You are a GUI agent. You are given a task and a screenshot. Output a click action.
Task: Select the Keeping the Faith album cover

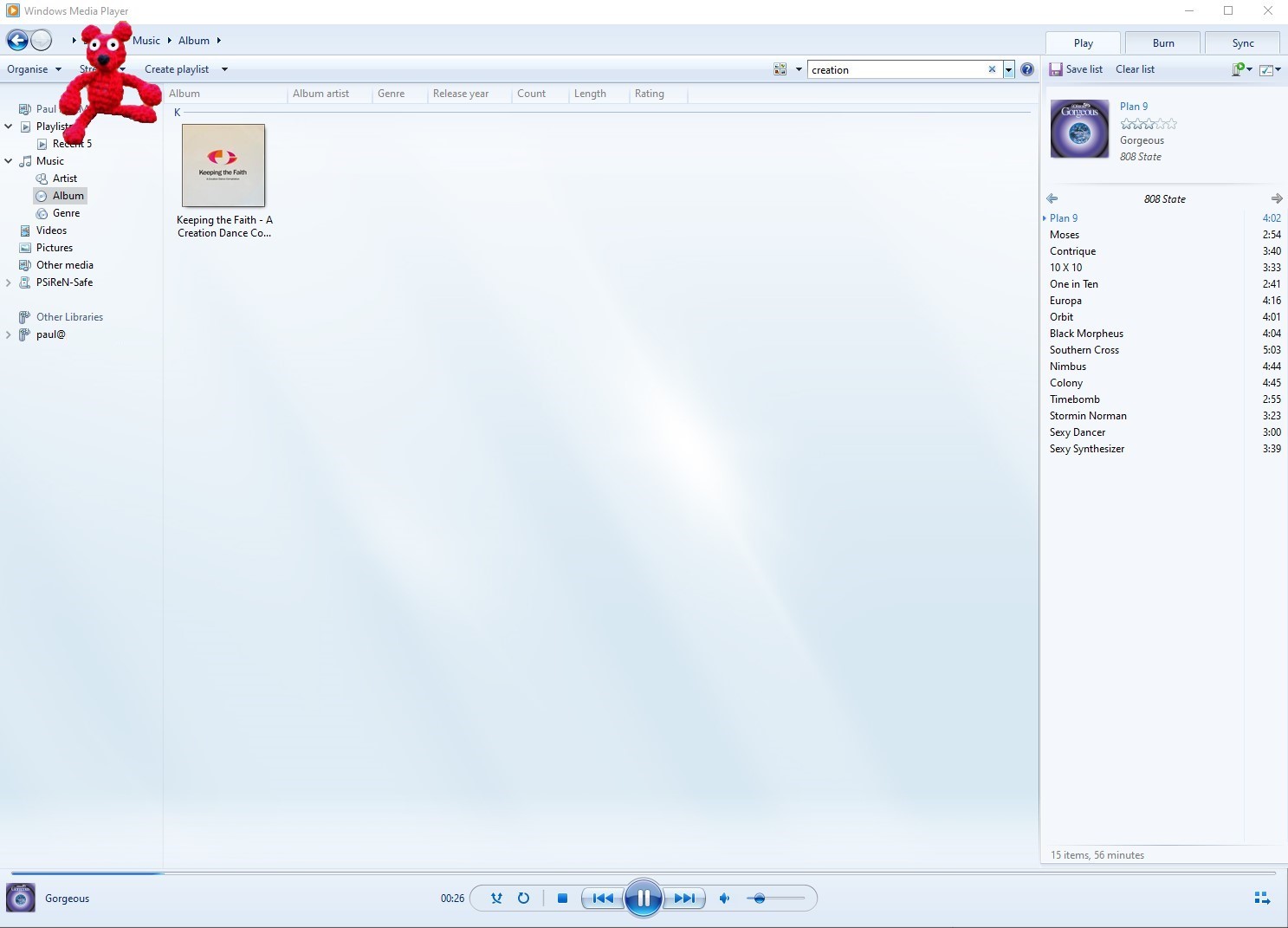pyautogui.click(x=223, y=165)
